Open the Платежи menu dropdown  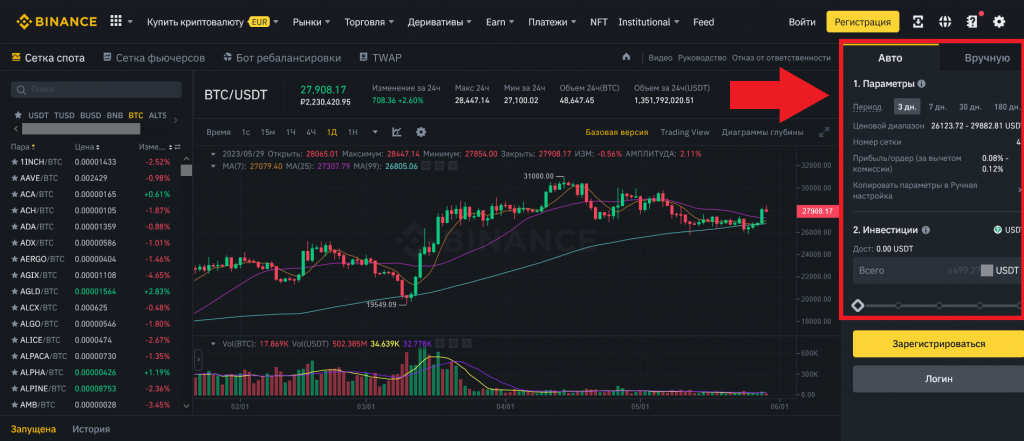tap(552, 22)
